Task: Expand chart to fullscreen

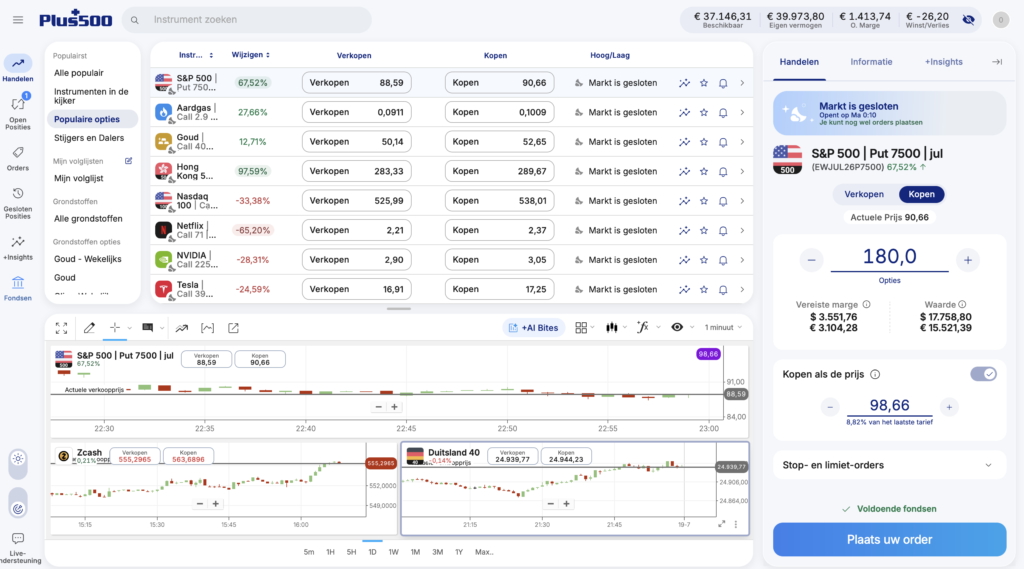Action: 61,328
